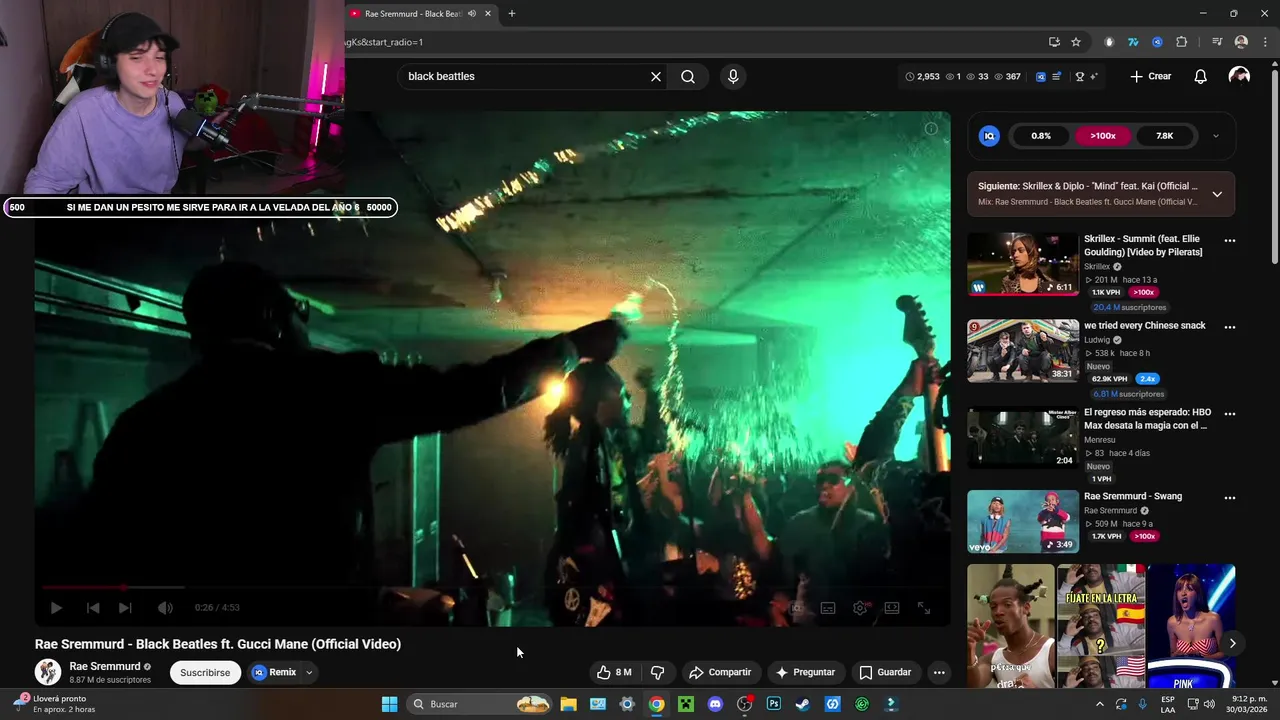1280x720 pixels.
Task: Click the search magnifier button
Action: tap(688, 76)
